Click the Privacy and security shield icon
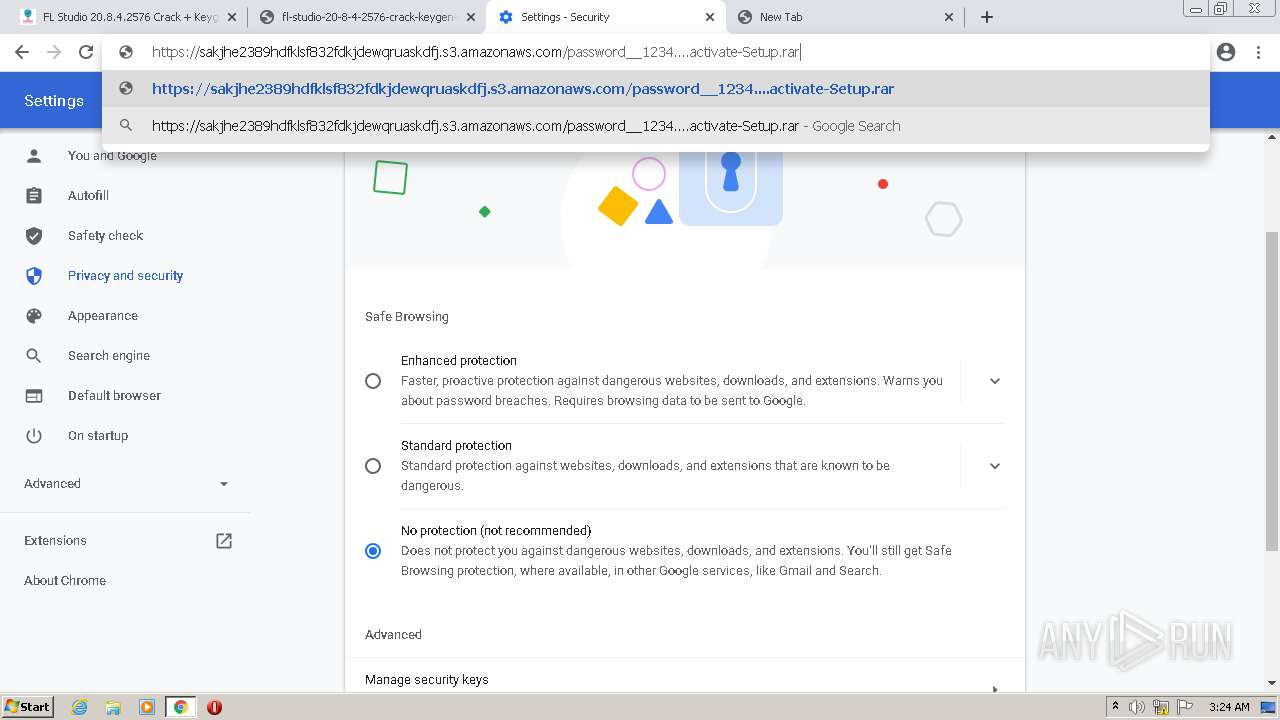1280x720 pixels. pos(34,276)
